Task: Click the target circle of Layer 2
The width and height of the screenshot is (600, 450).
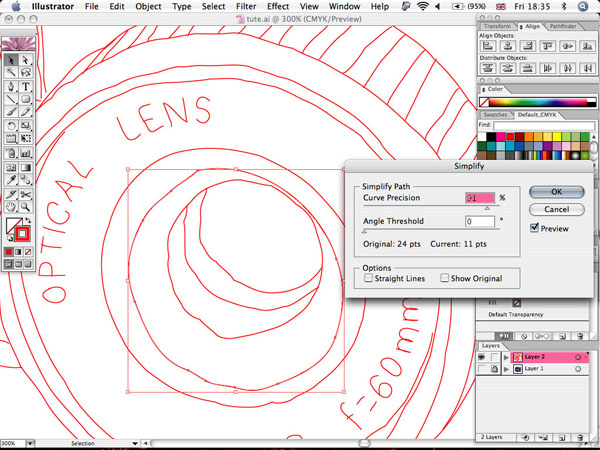Action: click(x=578, y=357)
